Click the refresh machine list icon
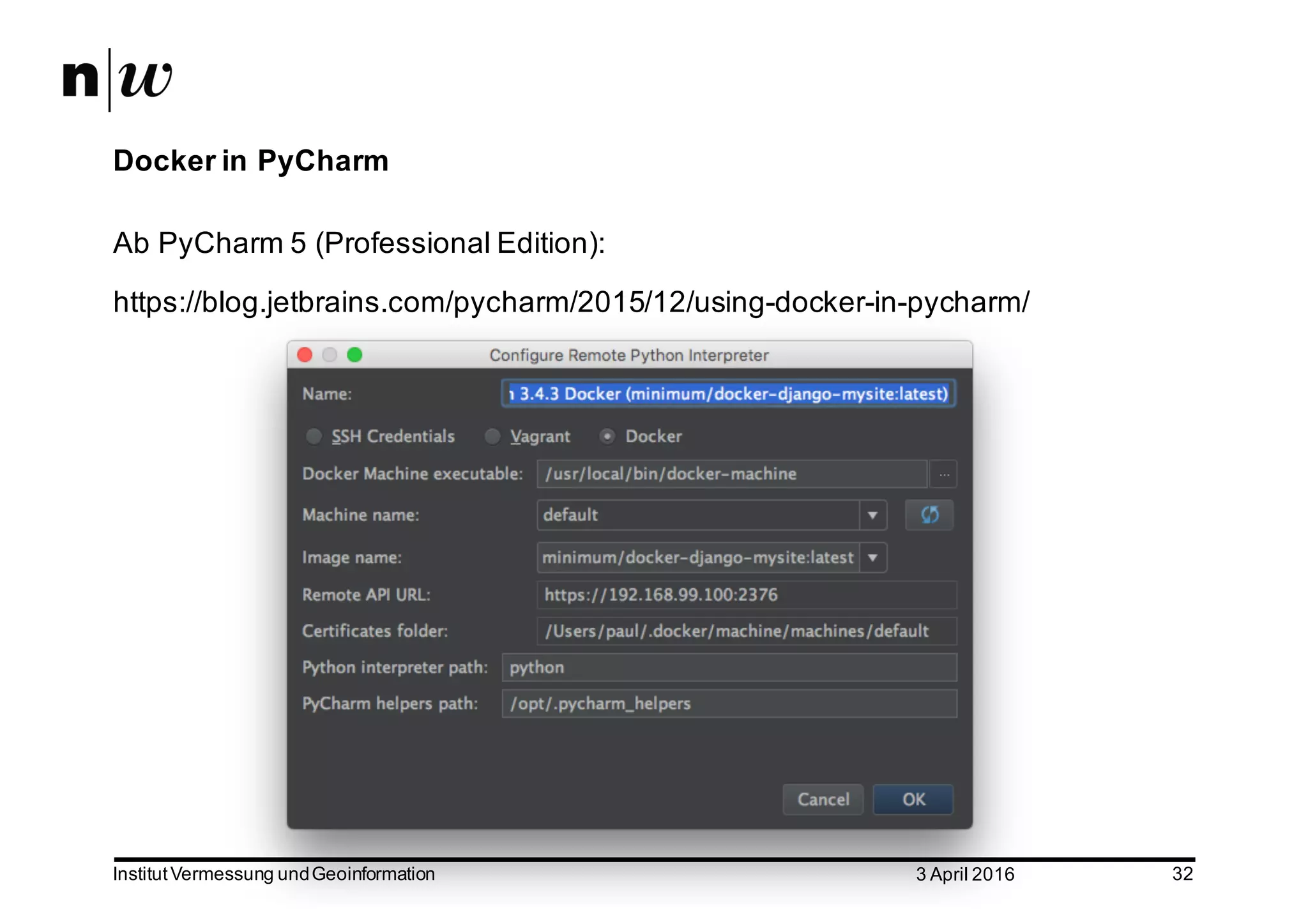Screen dimensions: 1308x924 (929, 515)
